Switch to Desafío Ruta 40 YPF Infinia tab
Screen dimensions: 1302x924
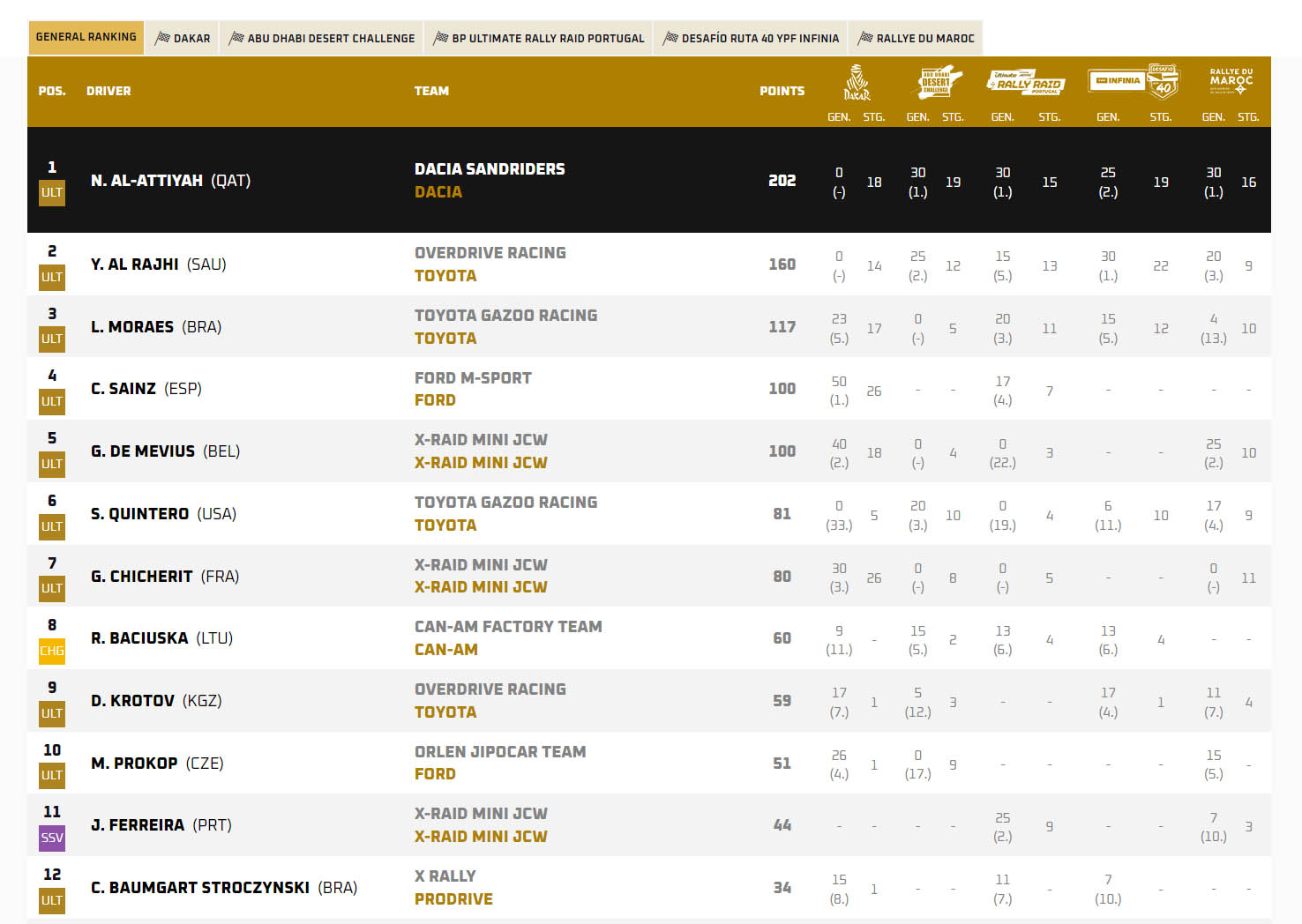point(751,38)
